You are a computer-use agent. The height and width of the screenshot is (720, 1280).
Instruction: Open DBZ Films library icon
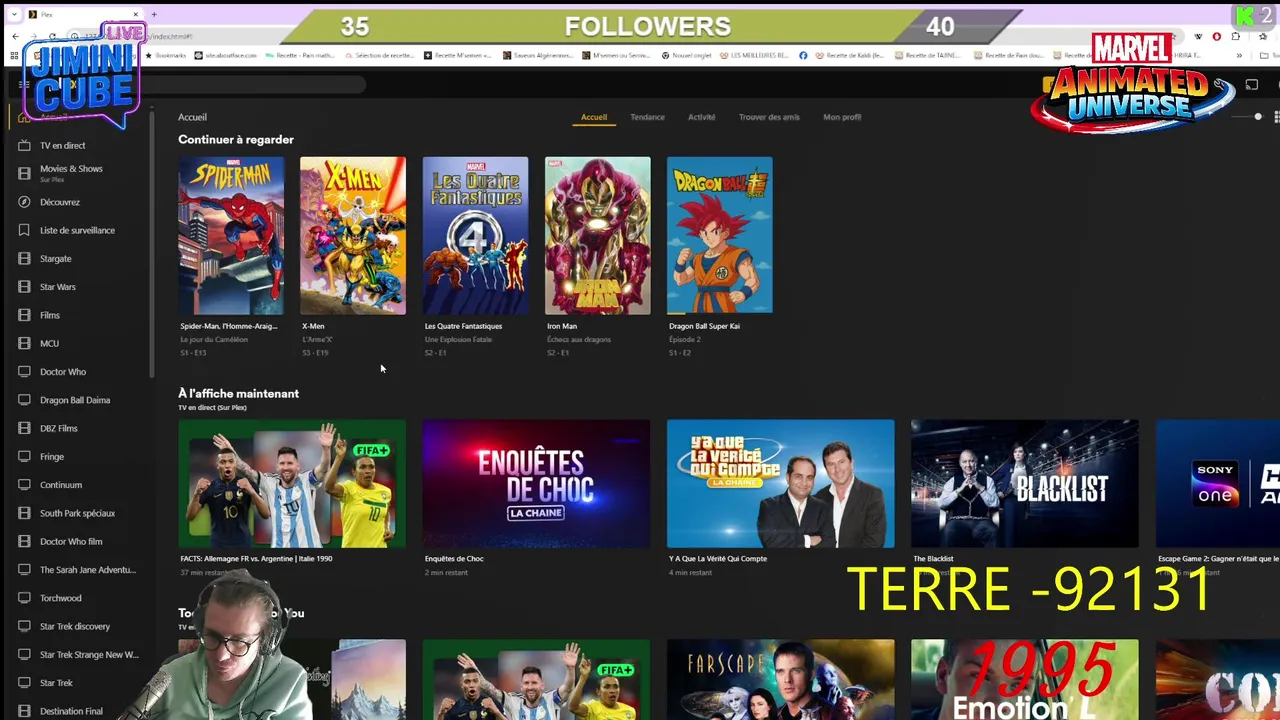pyautogui.click(x=24, y=428)
